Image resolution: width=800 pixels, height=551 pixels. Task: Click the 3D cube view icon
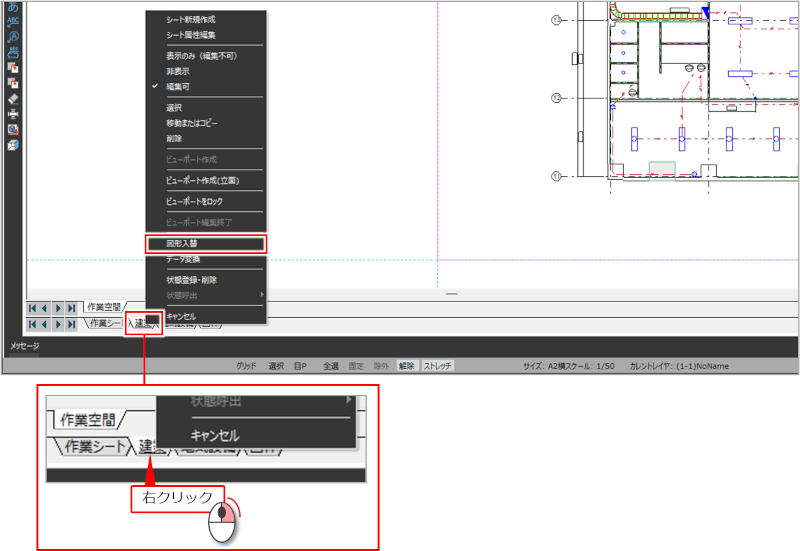[x=13, y=145]
